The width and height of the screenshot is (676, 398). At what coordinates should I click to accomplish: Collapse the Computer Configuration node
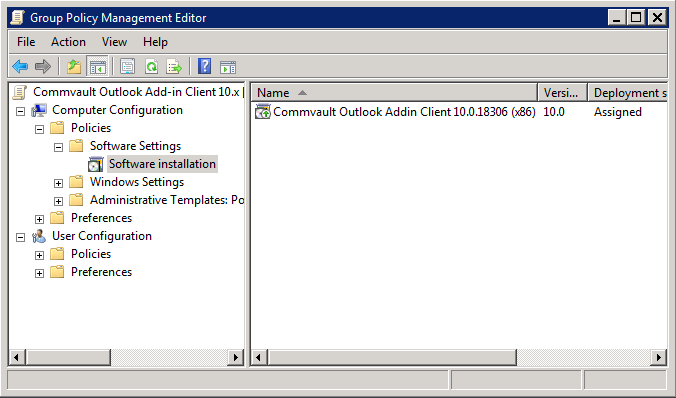pyautogui.click(x=20, y=111)
